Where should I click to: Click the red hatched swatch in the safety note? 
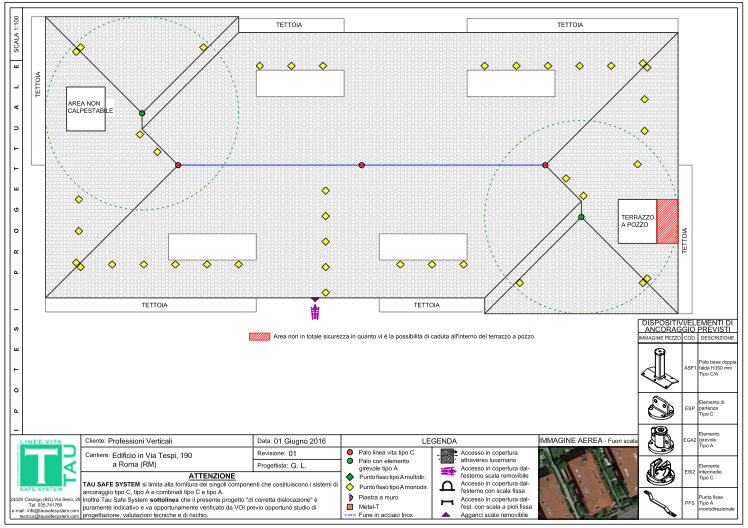coord(260,337)
